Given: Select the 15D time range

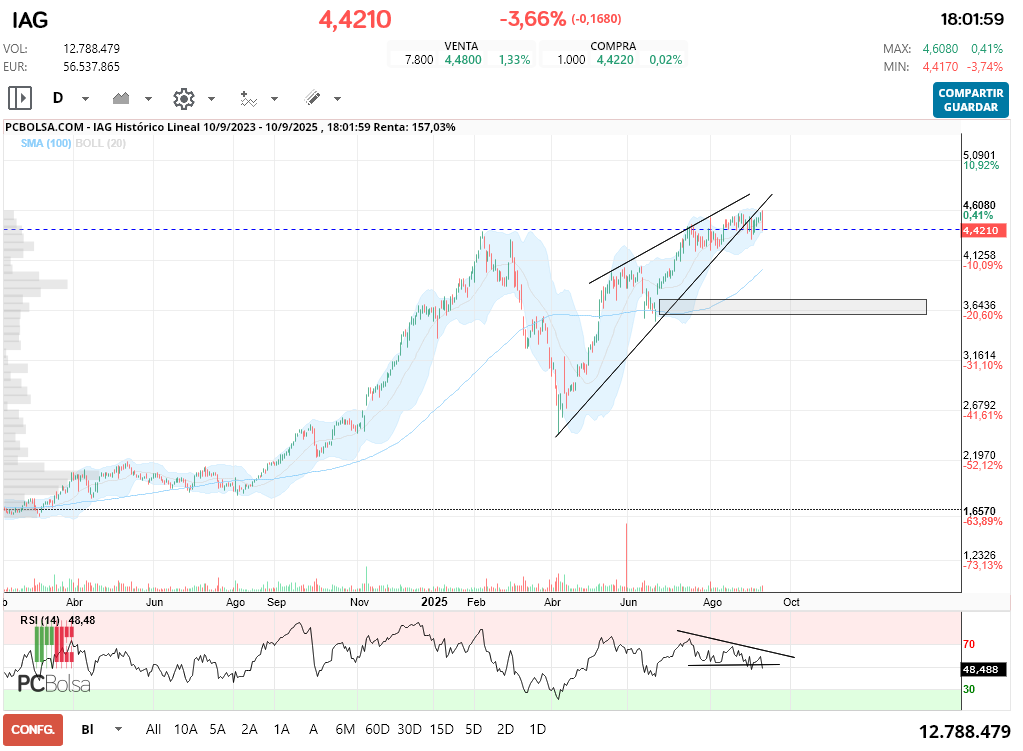Looking at the screenshot, I should click(x=441, y=729).
